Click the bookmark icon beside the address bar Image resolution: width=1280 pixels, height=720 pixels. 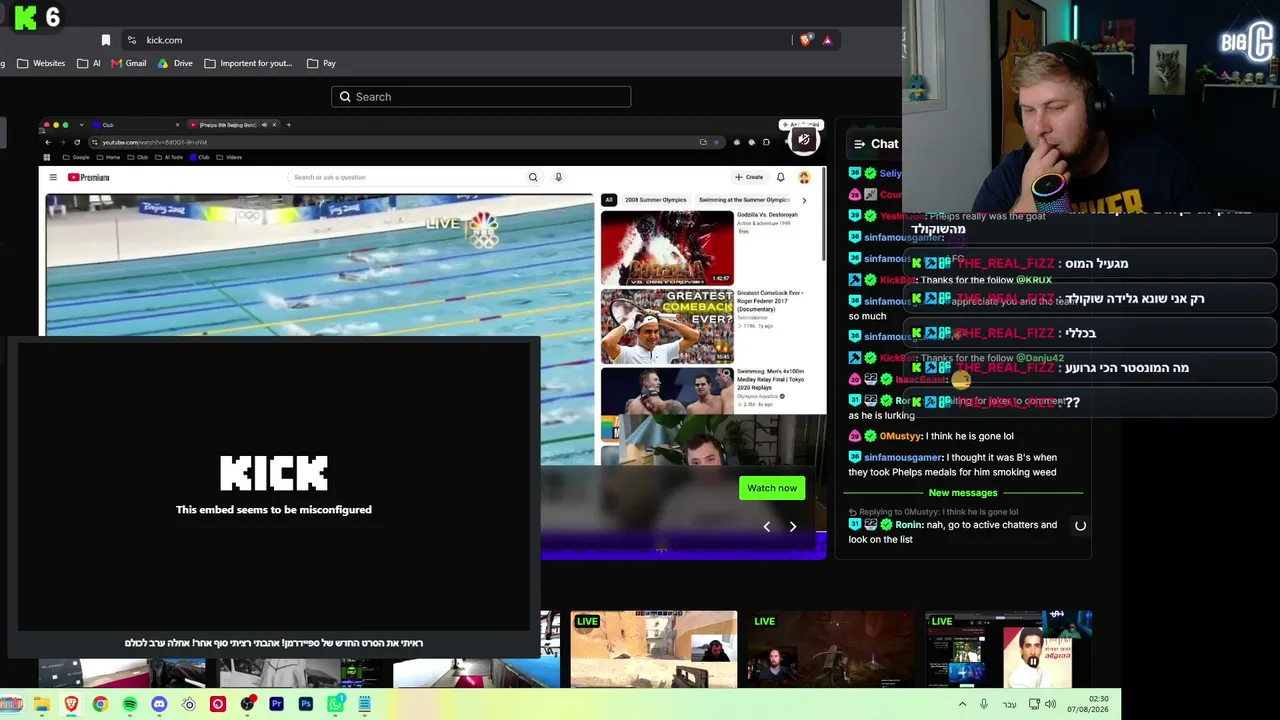point(106,40)
